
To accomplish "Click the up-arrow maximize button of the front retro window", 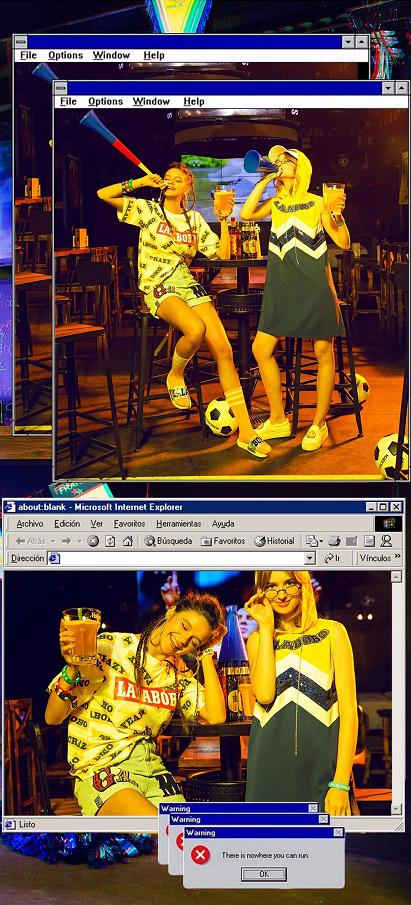I will click(402, 88).
